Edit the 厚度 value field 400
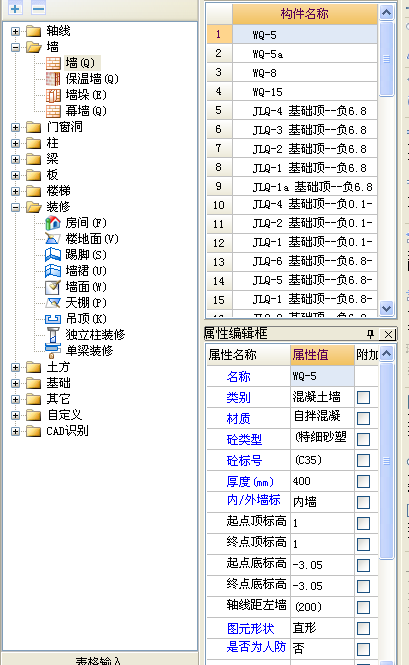 click(x=322, y=481)
